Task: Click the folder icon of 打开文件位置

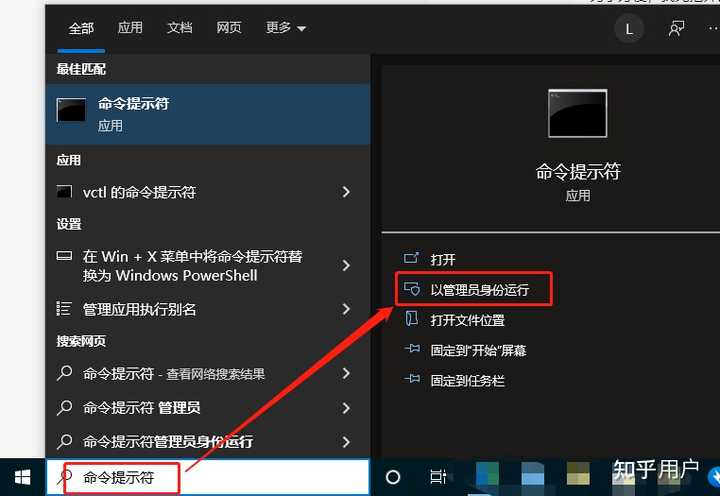Action: click(411, 318)
